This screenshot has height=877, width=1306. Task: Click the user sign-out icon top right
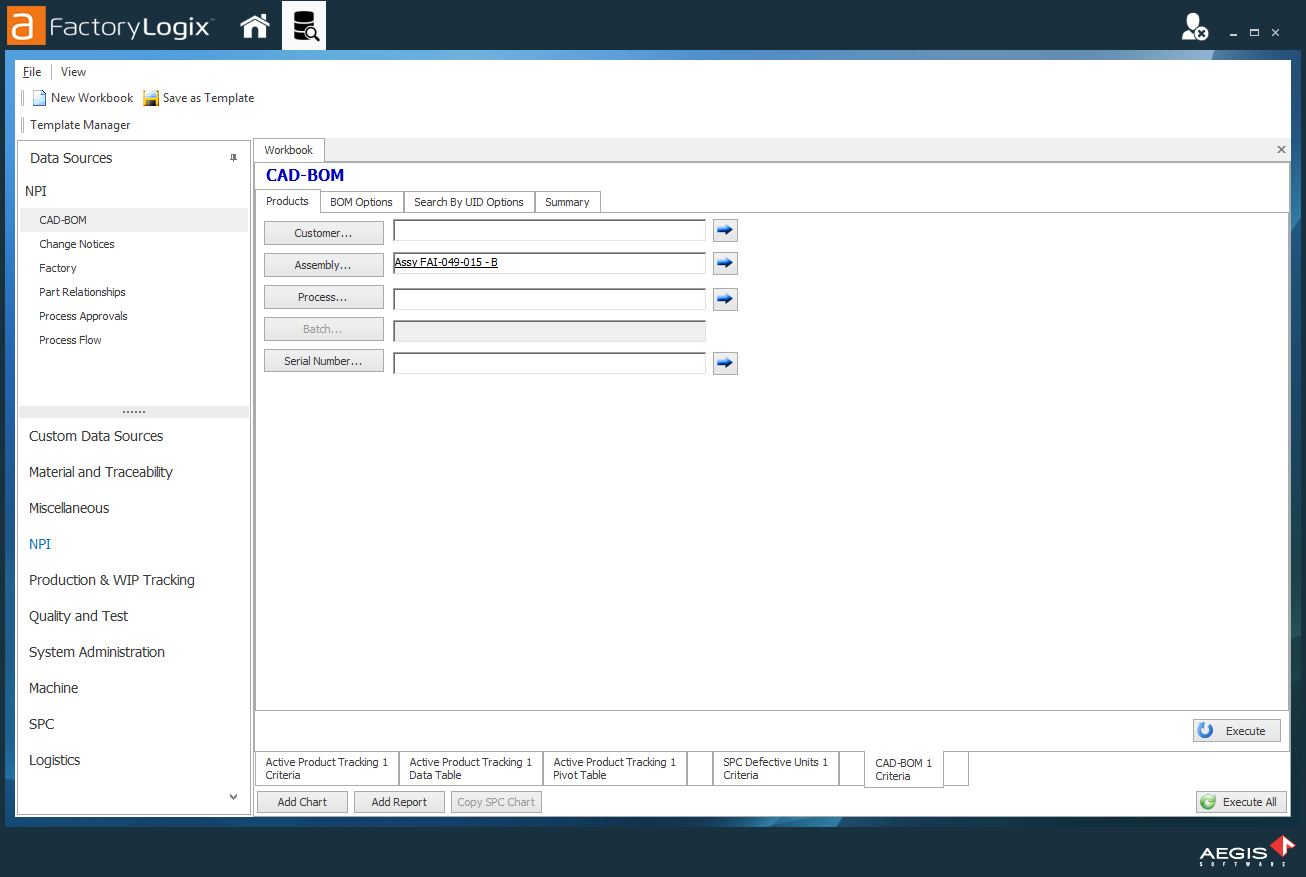pos(1191,28)
